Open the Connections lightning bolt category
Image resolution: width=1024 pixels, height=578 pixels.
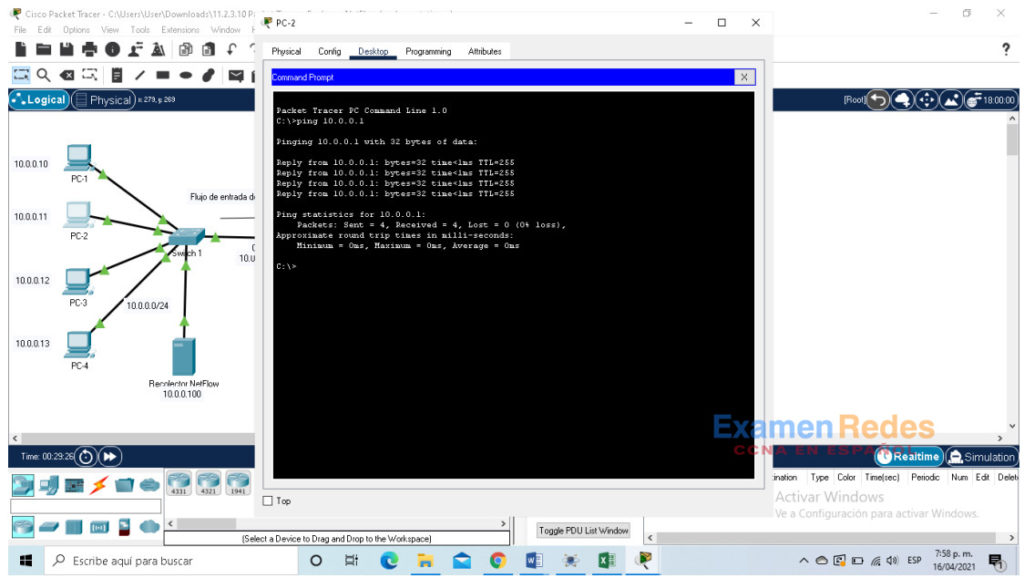pyautogui.click(x=97, y=483)
